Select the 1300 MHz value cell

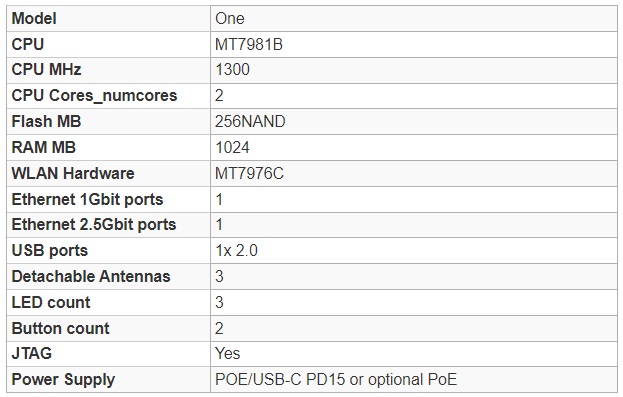pyautogui.click(x=414, y=70)
